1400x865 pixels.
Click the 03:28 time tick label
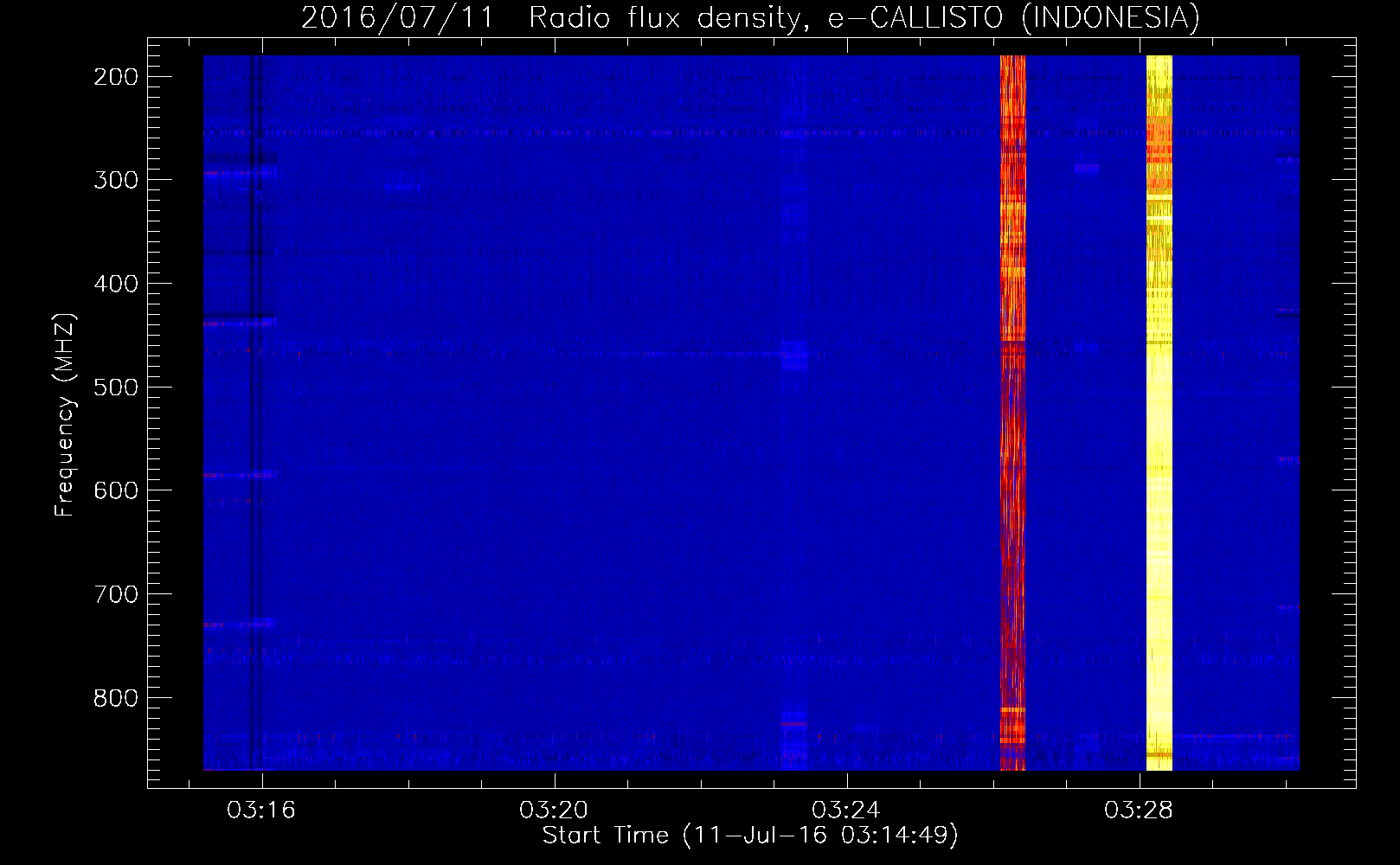click(x=1139, y=810)
